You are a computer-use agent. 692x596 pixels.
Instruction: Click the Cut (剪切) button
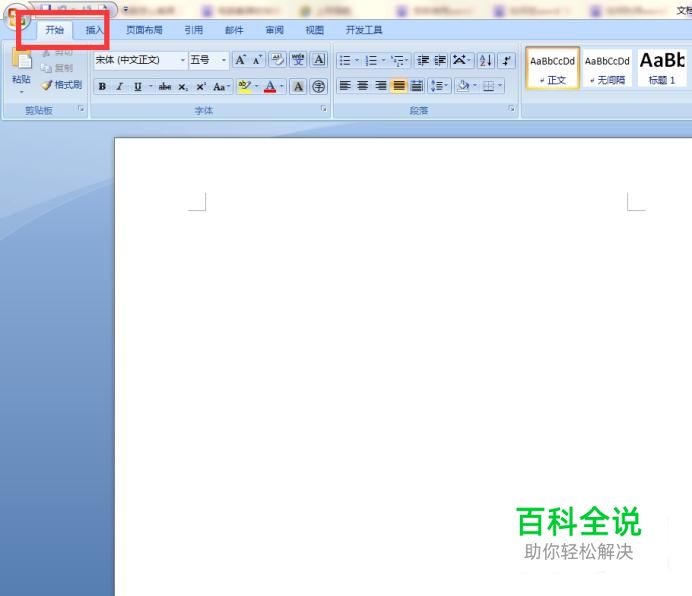57,52
